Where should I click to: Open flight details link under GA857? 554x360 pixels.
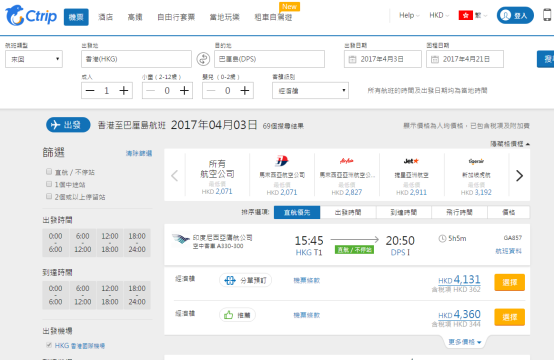pyautogui.click(x=508, y=251)
